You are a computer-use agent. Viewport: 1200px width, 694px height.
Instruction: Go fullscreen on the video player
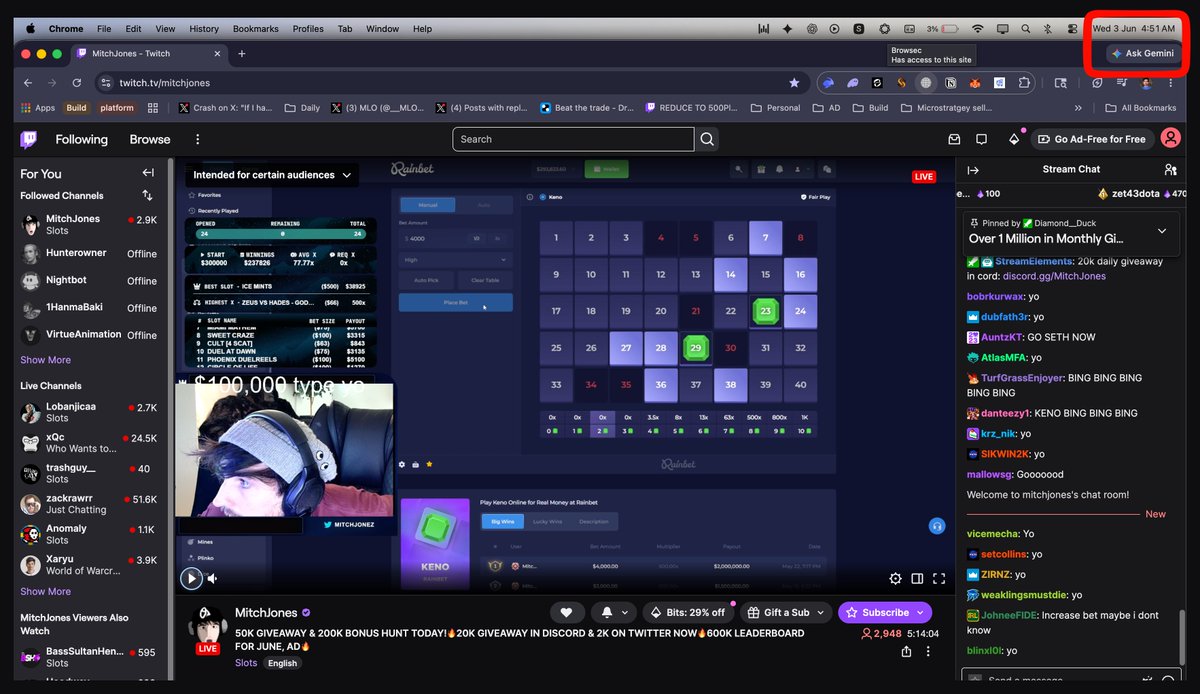point(939,578)
